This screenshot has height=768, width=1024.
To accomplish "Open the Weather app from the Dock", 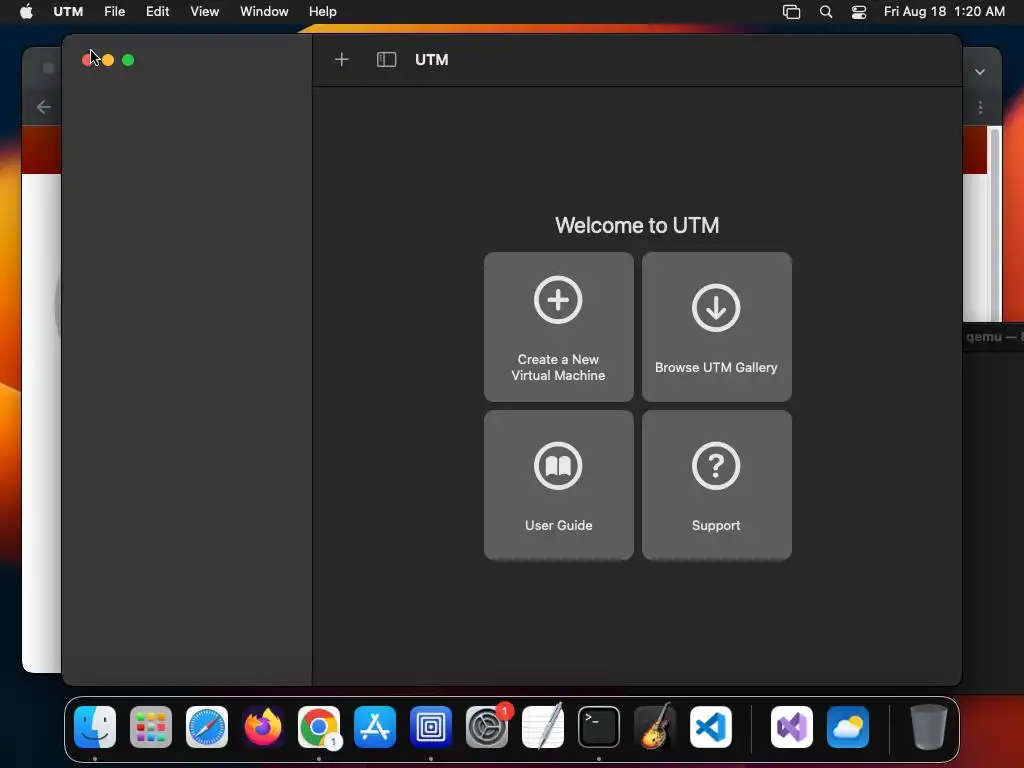I will tap(848, 727).
